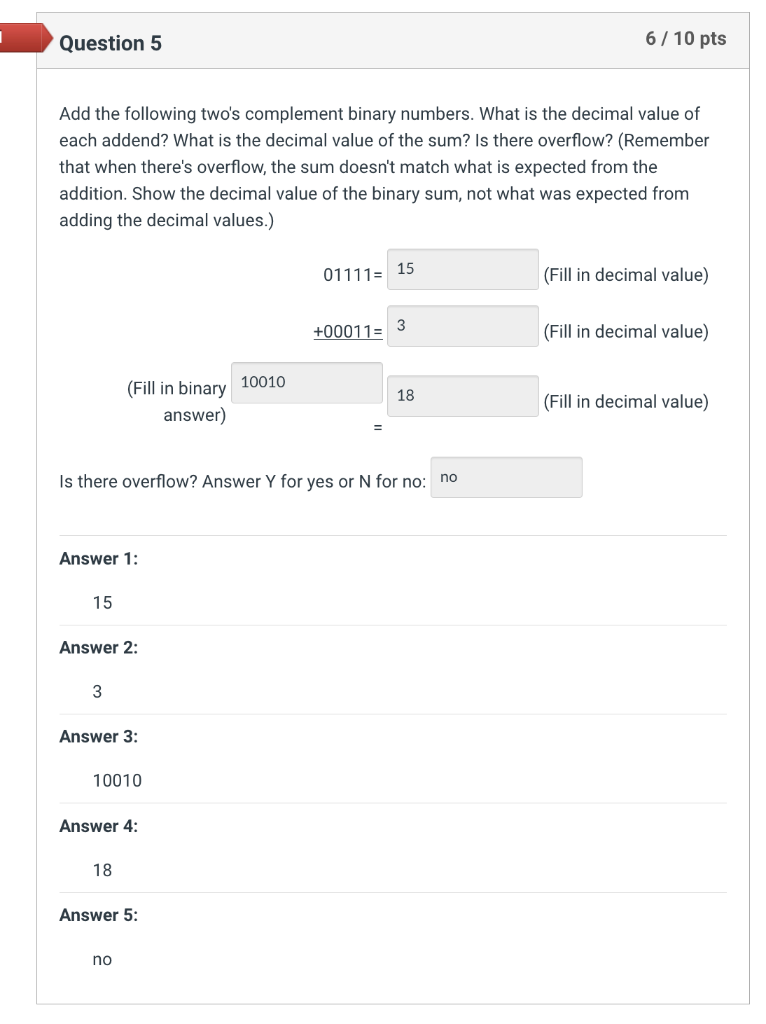This screenshot has width=766, height=1024.
Task: Click the overflow answer input containing no
Action: pos(507,478)
